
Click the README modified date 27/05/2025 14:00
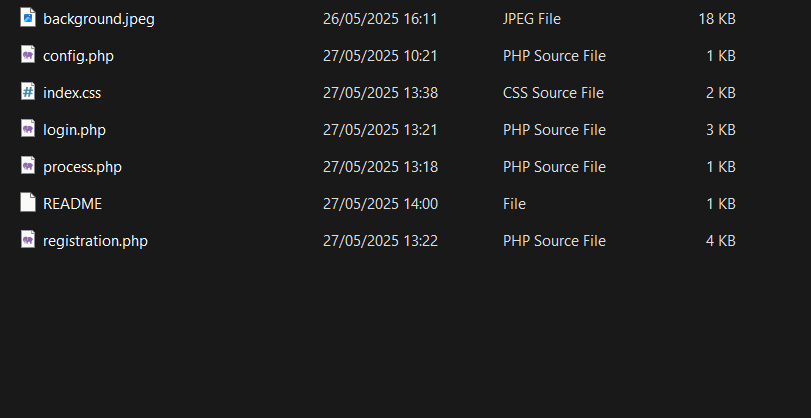pos(380,204)
